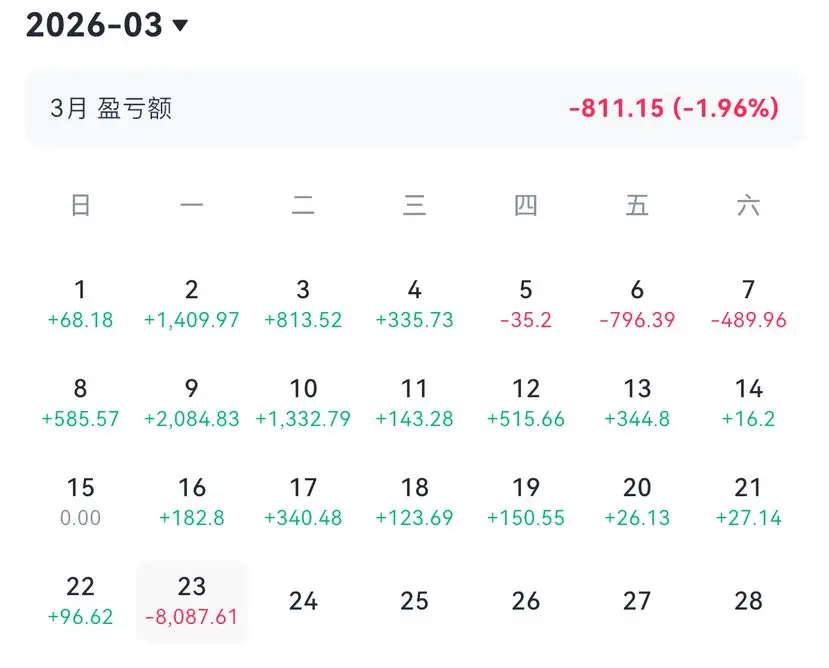Open the 2026-03 month dropdown
Viewport: 829px width, 668px height.
coord(107,25)
